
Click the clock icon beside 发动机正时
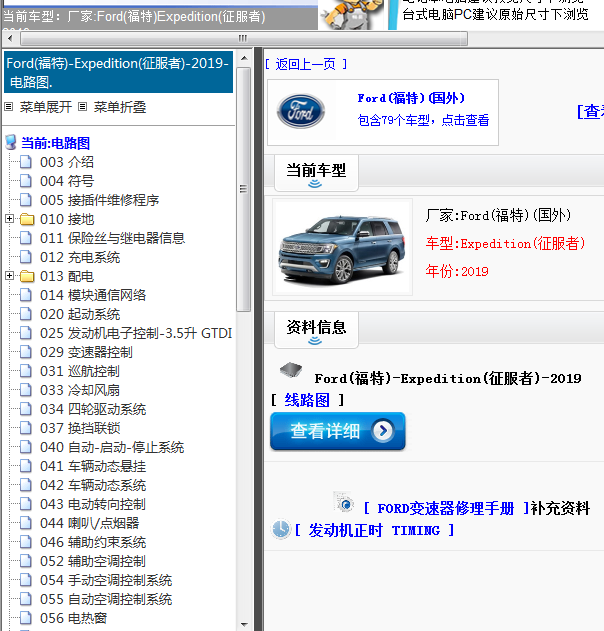pos(280,529)
